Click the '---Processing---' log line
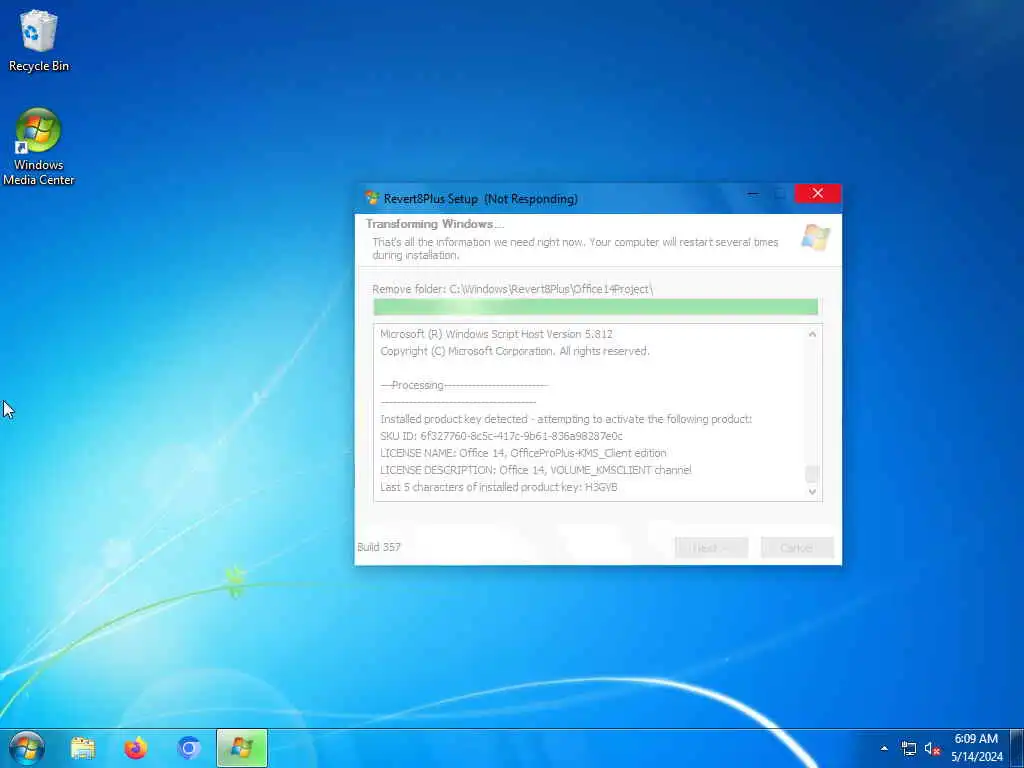Screen dimensions: 1024x768 click(464, 385)
